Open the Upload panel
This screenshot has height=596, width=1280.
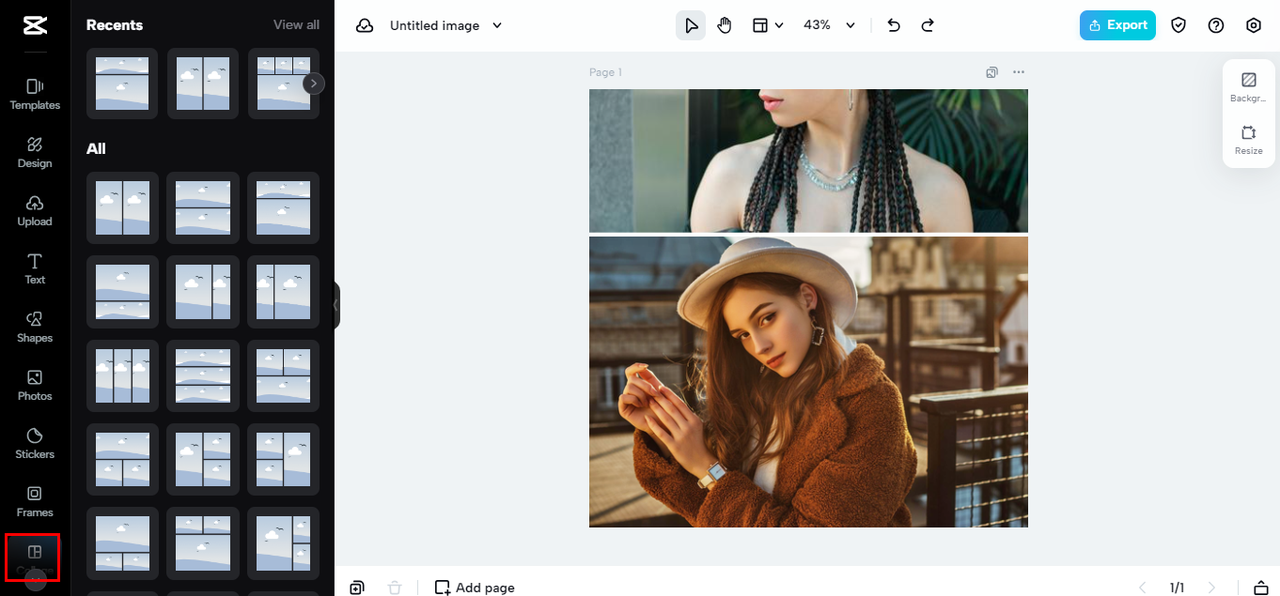tap(35, 211)
